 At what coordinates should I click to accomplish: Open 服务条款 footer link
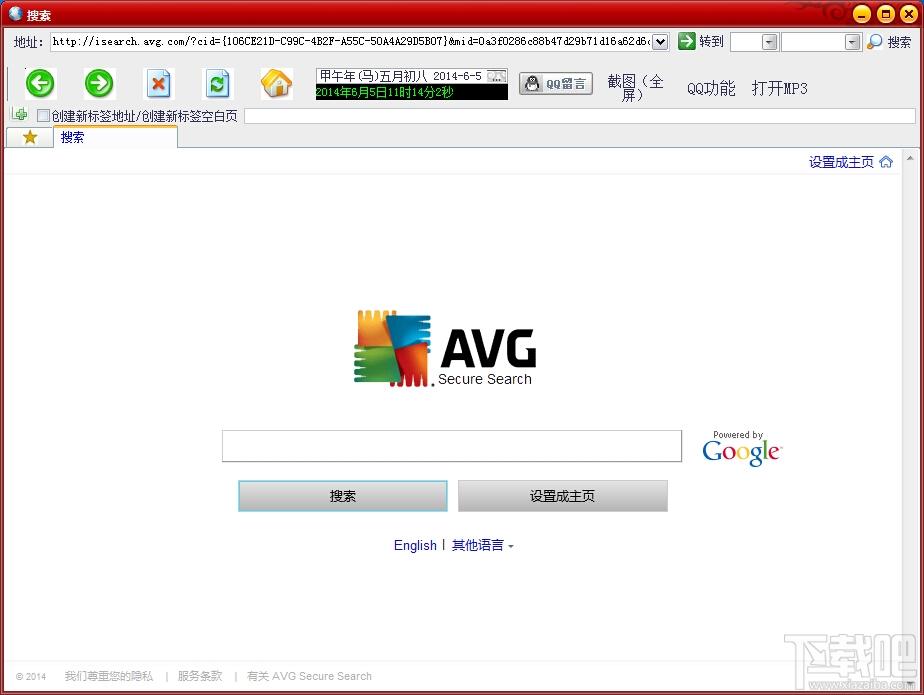[200, 676]
